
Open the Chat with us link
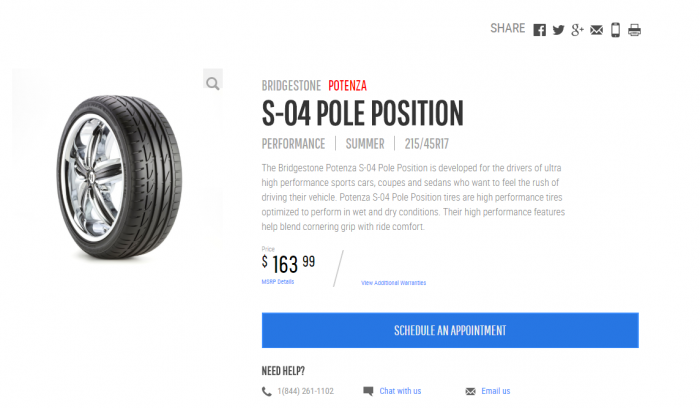pos(400,391)
